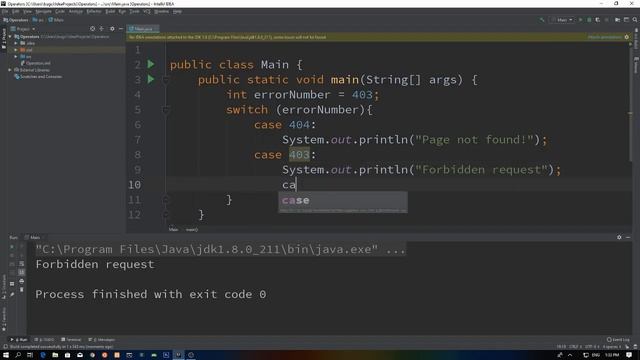The height and width of the screenshot is (360, 640).
Task: Open settings gear on the JDK annotations banner
Action: 627,37
